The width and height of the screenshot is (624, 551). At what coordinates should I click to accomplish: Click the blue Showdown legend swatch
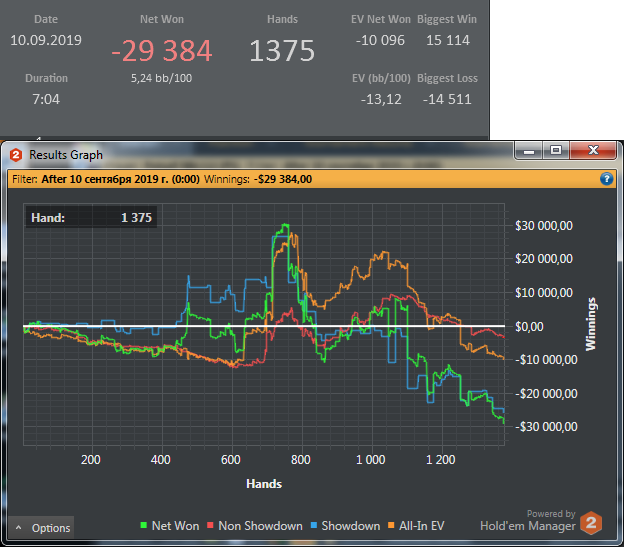point(313,526)
